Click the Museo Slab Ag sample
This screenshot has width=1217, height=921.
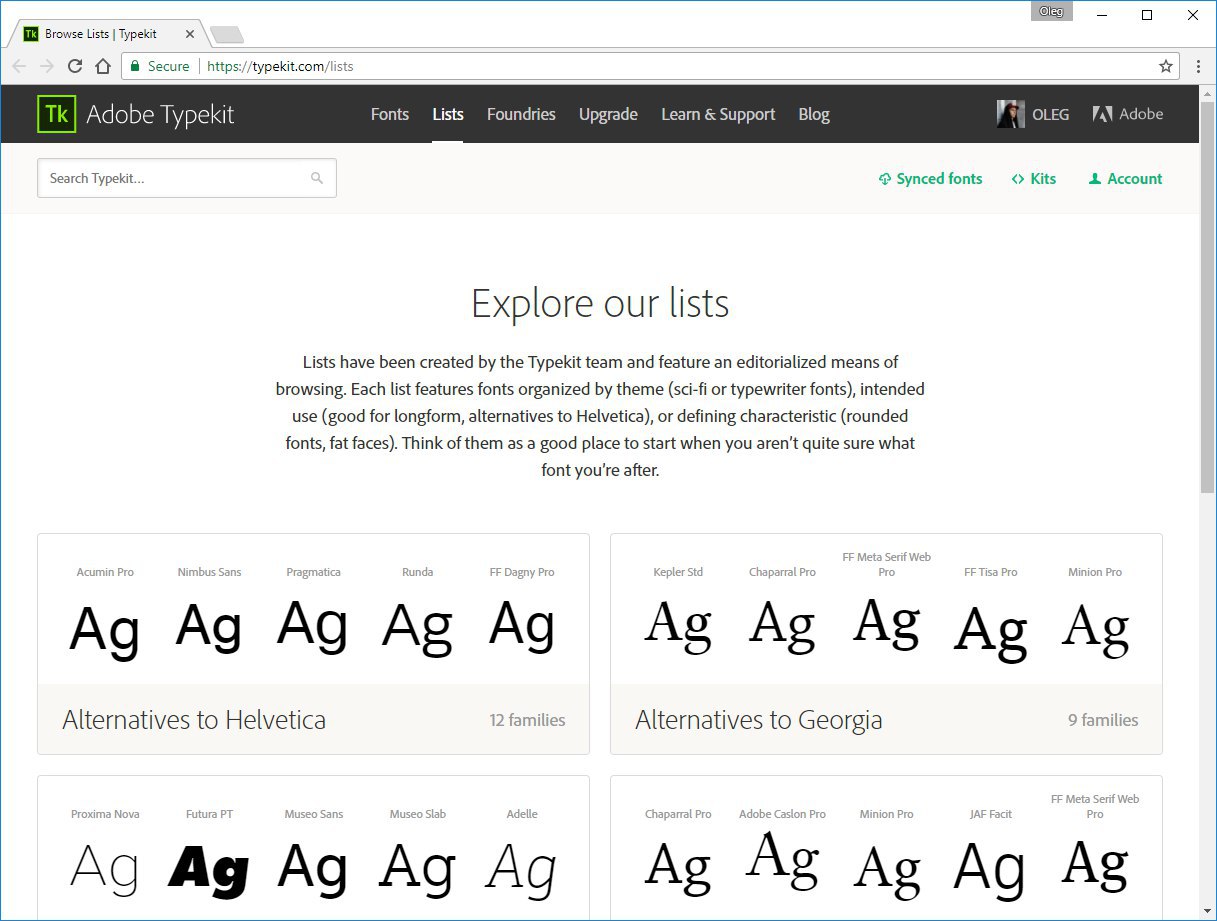417,868
